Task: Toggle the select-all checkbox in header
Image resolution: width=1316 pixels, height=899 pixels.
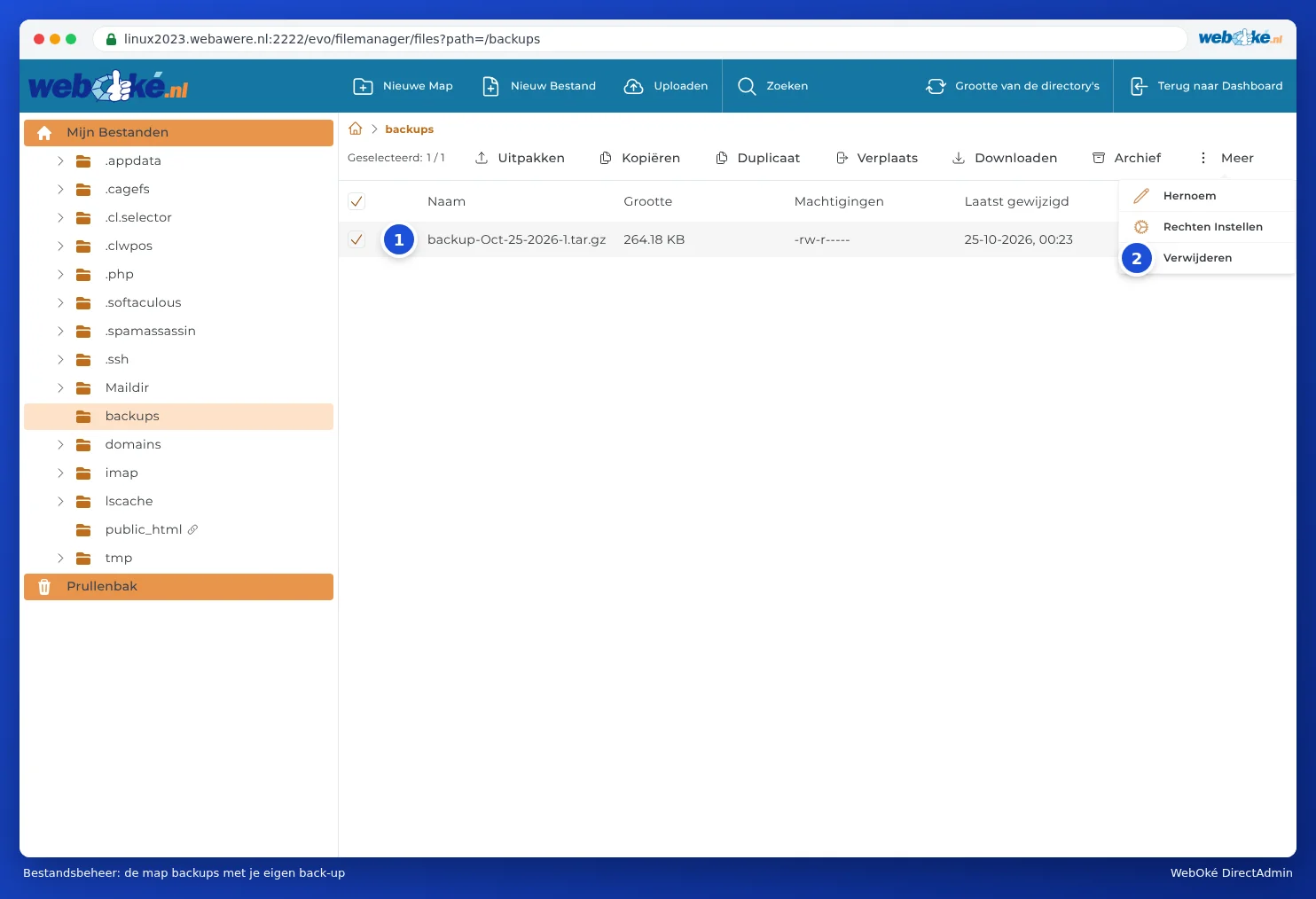Action: tap(356, 201)
